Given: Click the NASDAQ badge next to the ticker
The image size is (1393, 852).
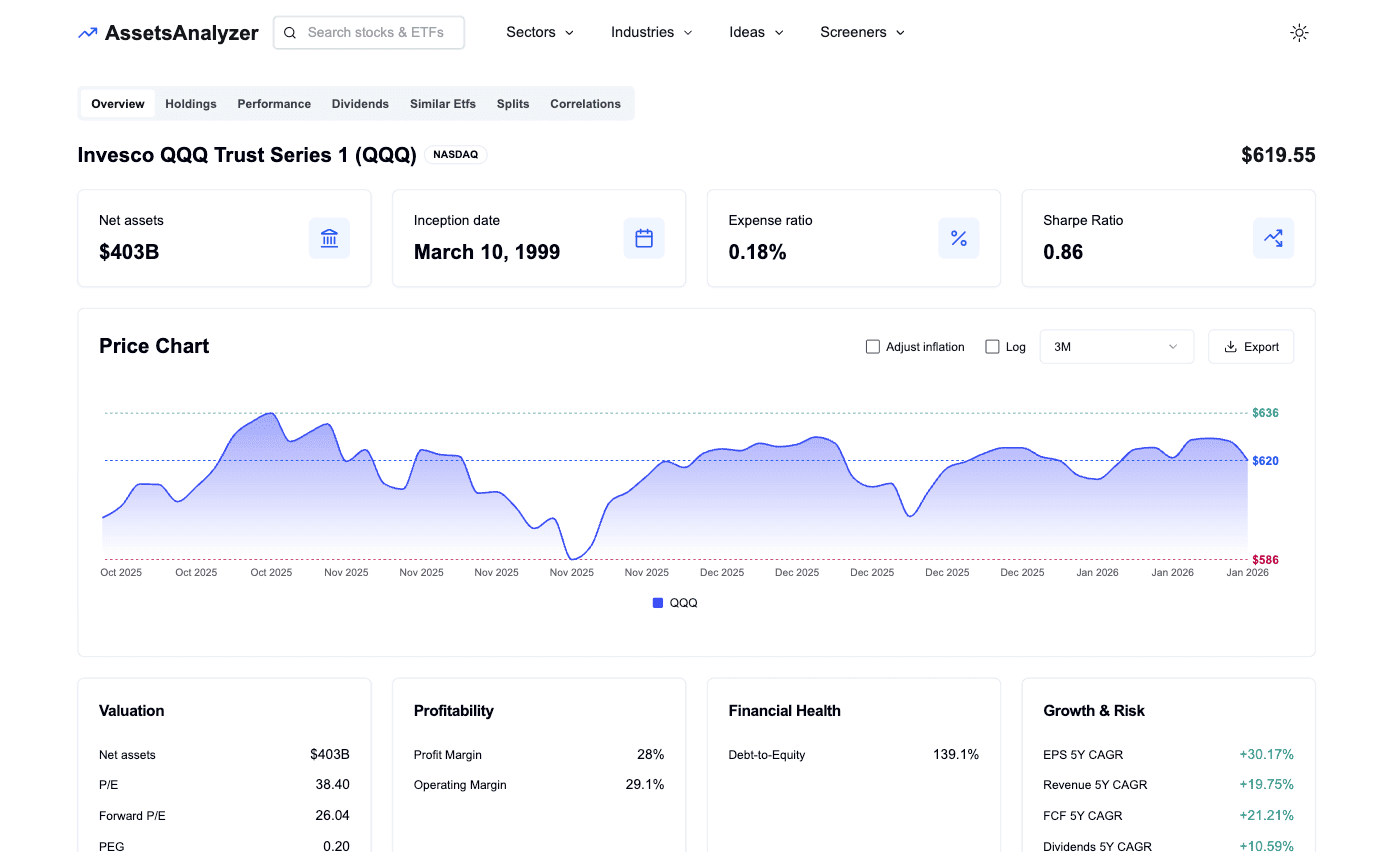Looking at the screenshot, I should [456, 154].
